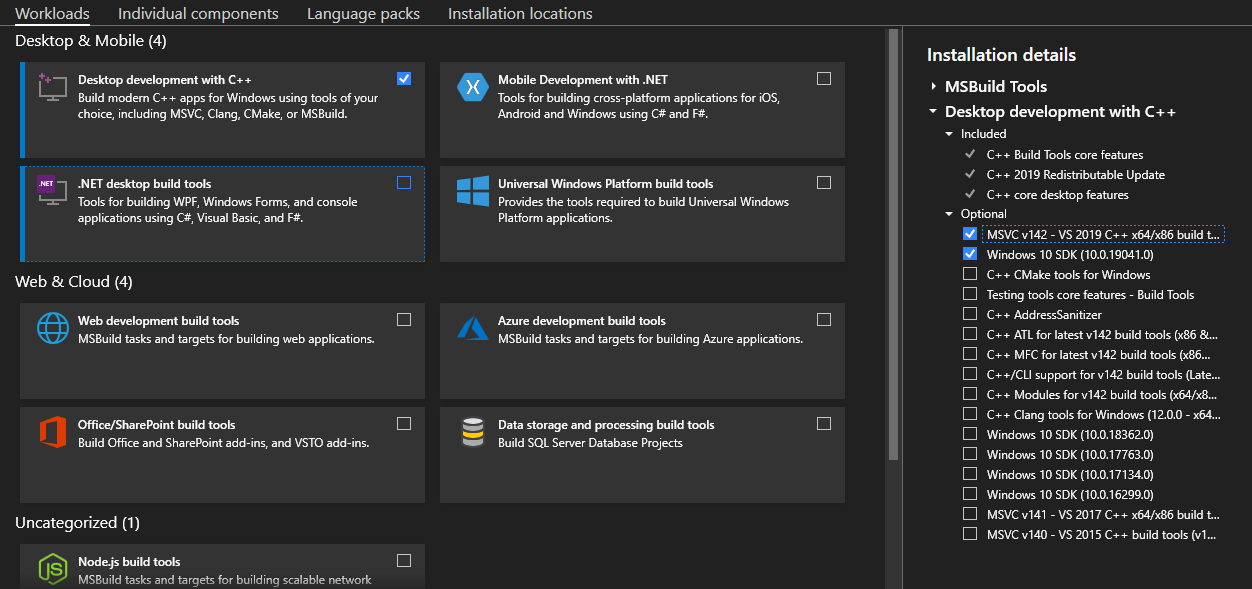This screenshot has height=589, width=1252.
Task: Check Data storage and processing build tools
Action: point(824,424)
